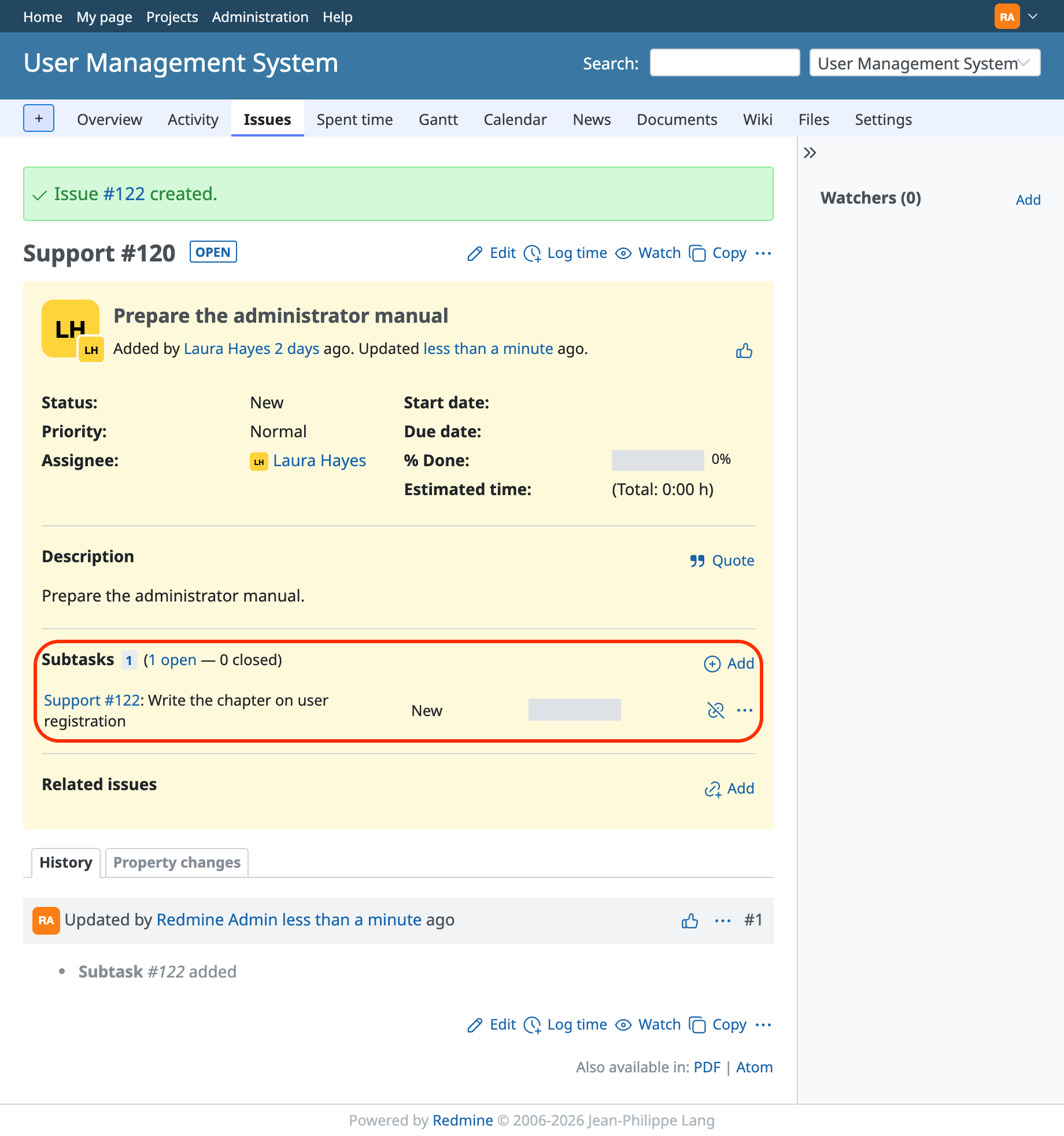Click subtask #122 progress bar
This screenshot has height=1136, width=1064.
[575, 710]
